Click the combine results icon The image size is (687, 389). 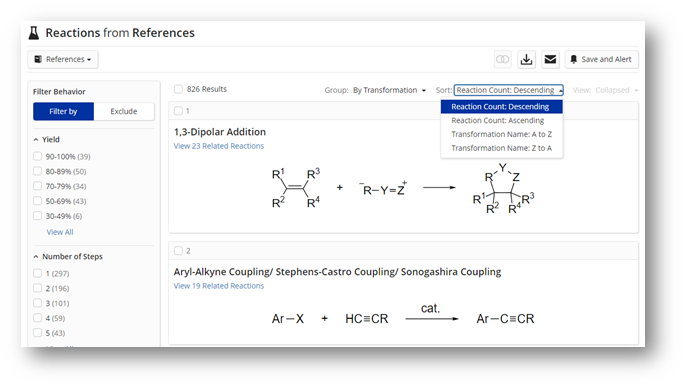503,59
